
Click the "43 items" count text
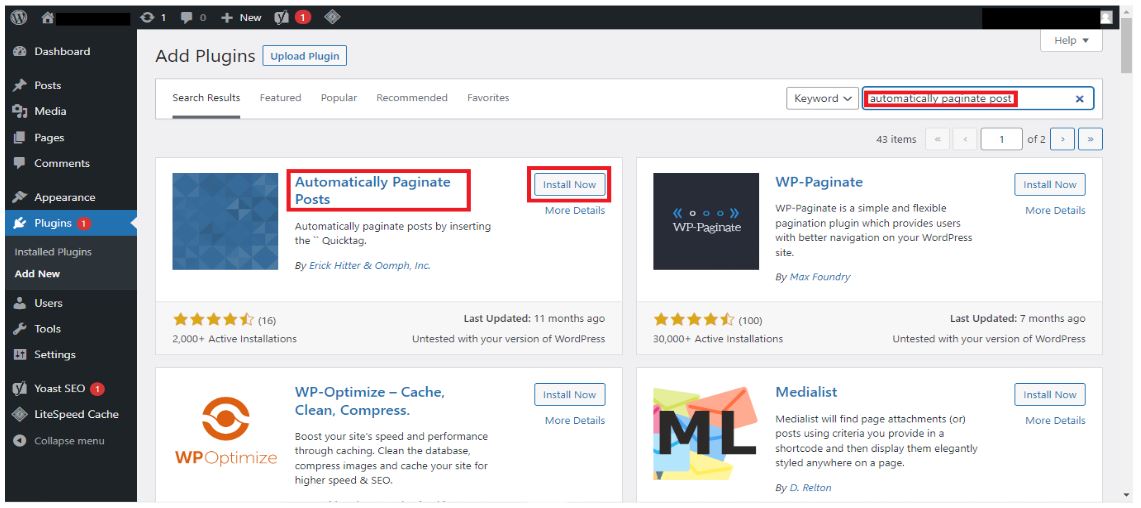pos(896,139)
